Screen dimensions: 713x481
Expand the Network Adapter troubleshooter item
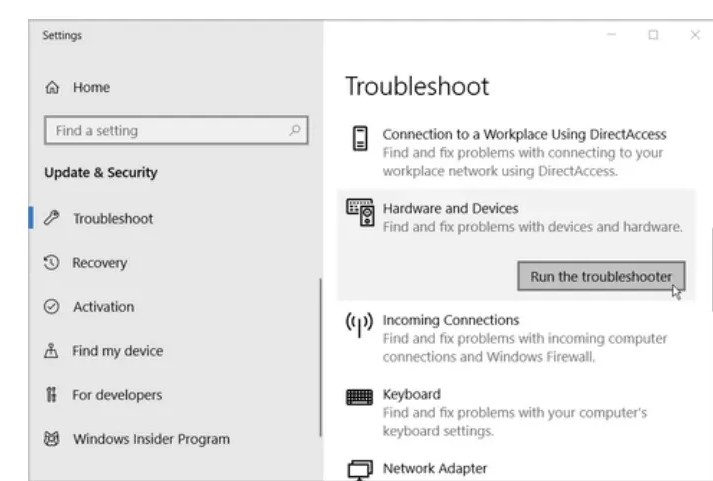(516, 469)
